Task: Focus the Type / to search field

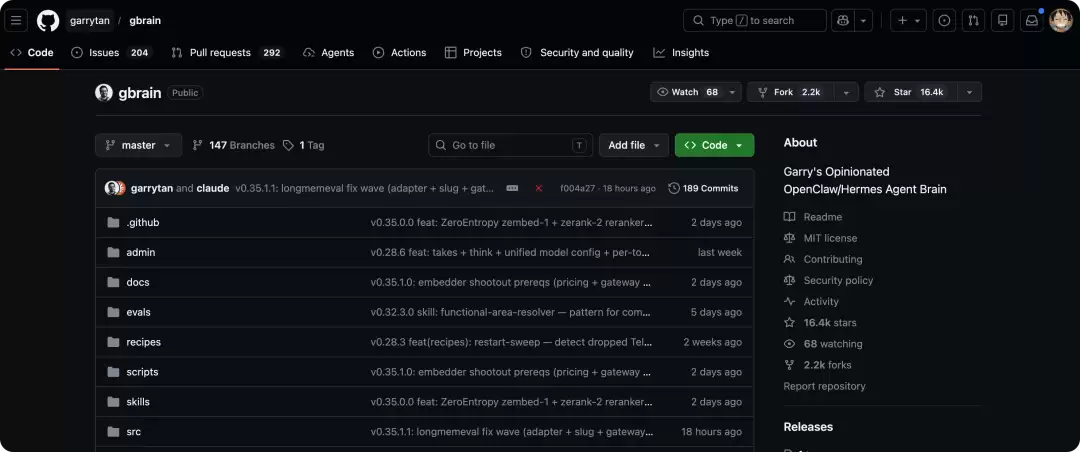Action: click(755, 21)
